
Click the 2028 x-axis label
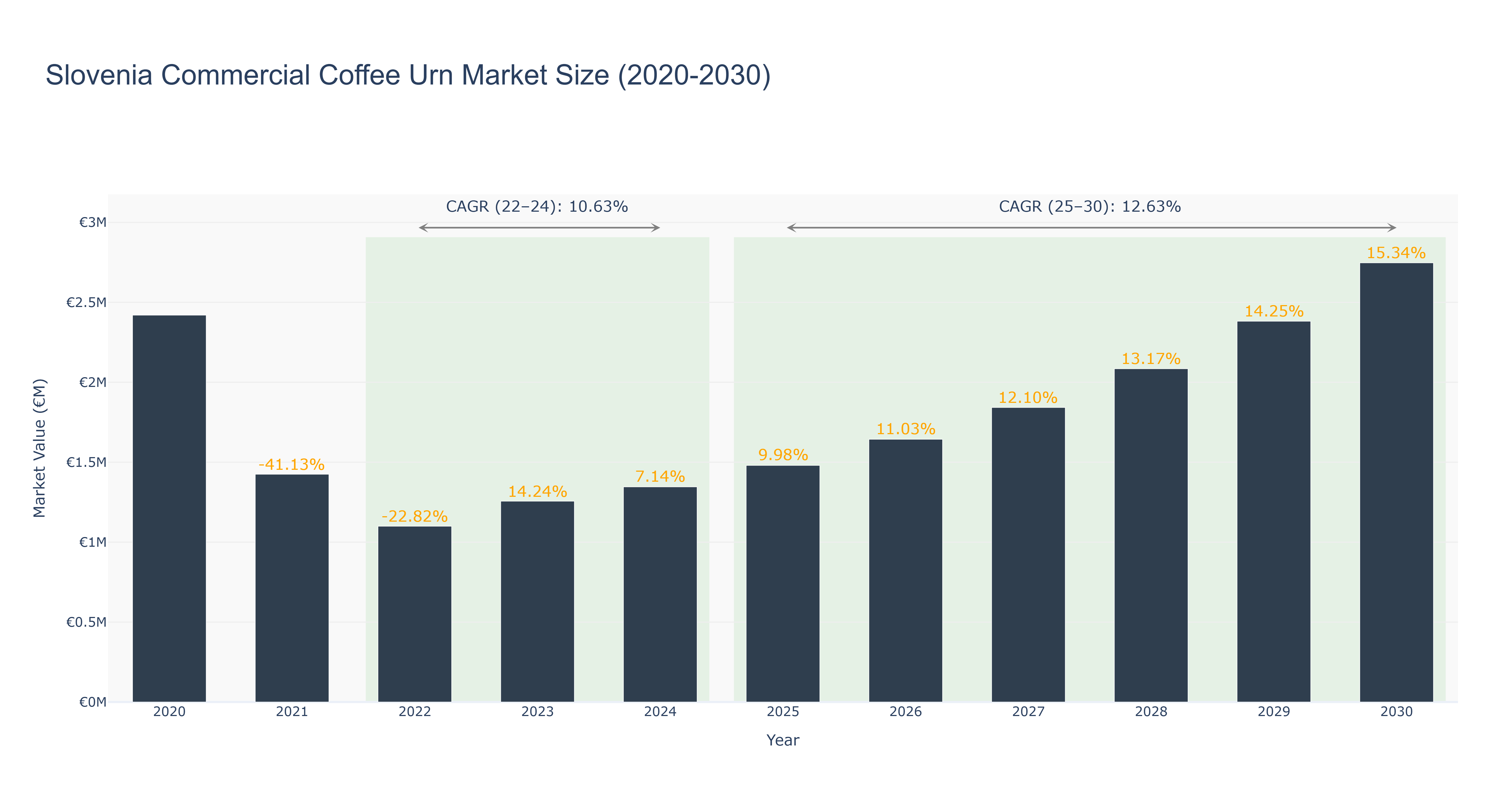pos(1150,711)
